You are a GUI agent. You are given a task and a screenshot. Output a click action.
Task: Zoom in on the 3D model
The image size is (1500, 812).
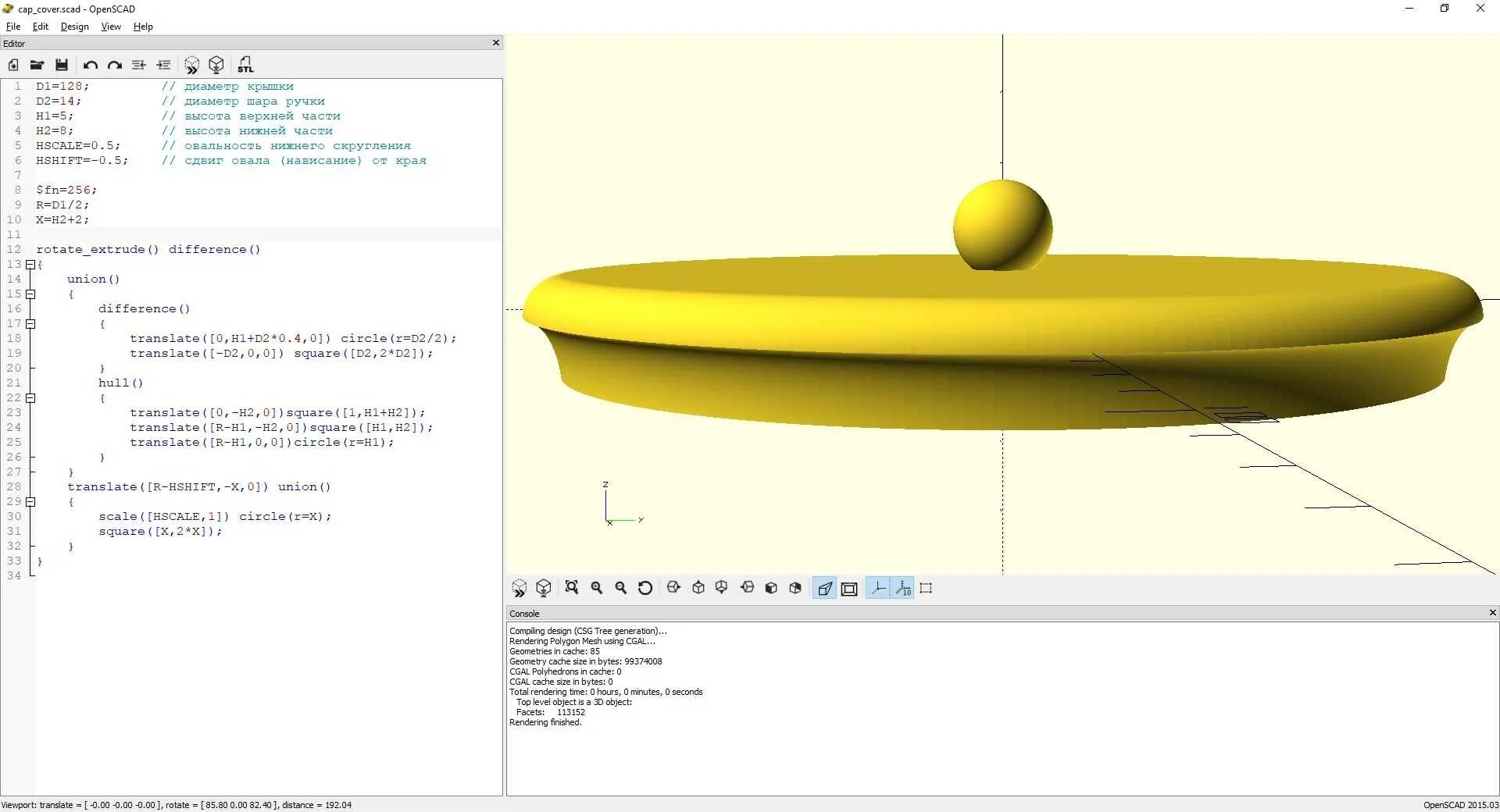[x=596, y=588]
